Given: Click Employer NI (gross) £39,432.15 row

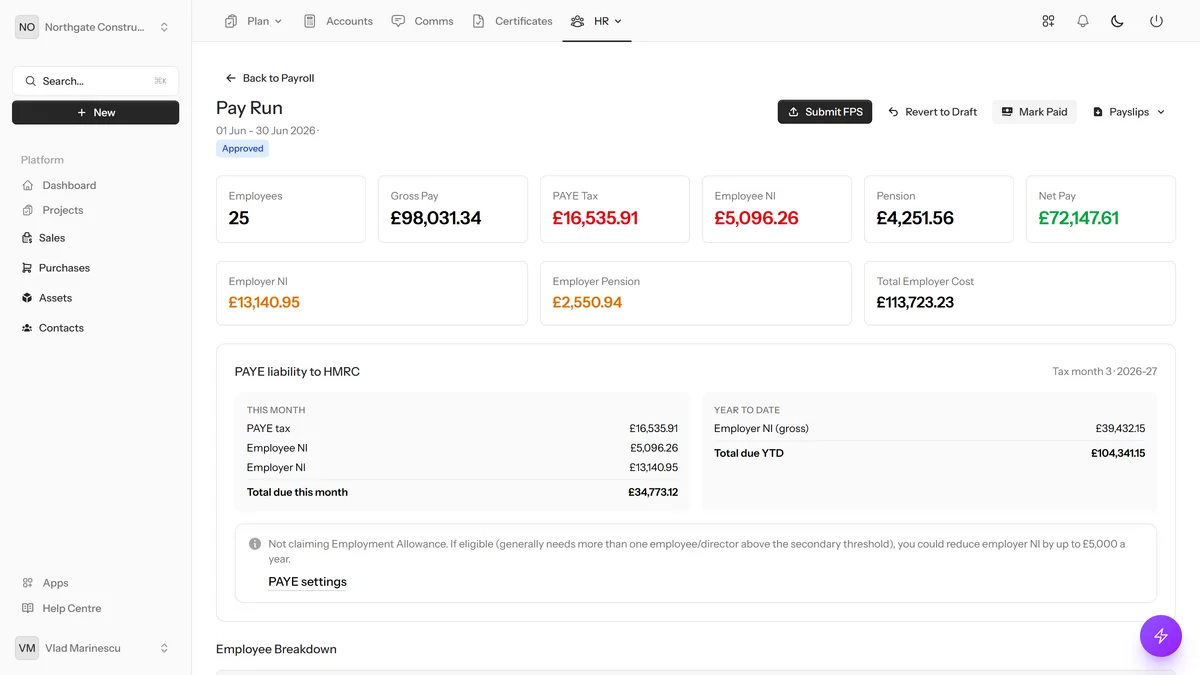Looking at the screenshot, I should coord(929,428).
